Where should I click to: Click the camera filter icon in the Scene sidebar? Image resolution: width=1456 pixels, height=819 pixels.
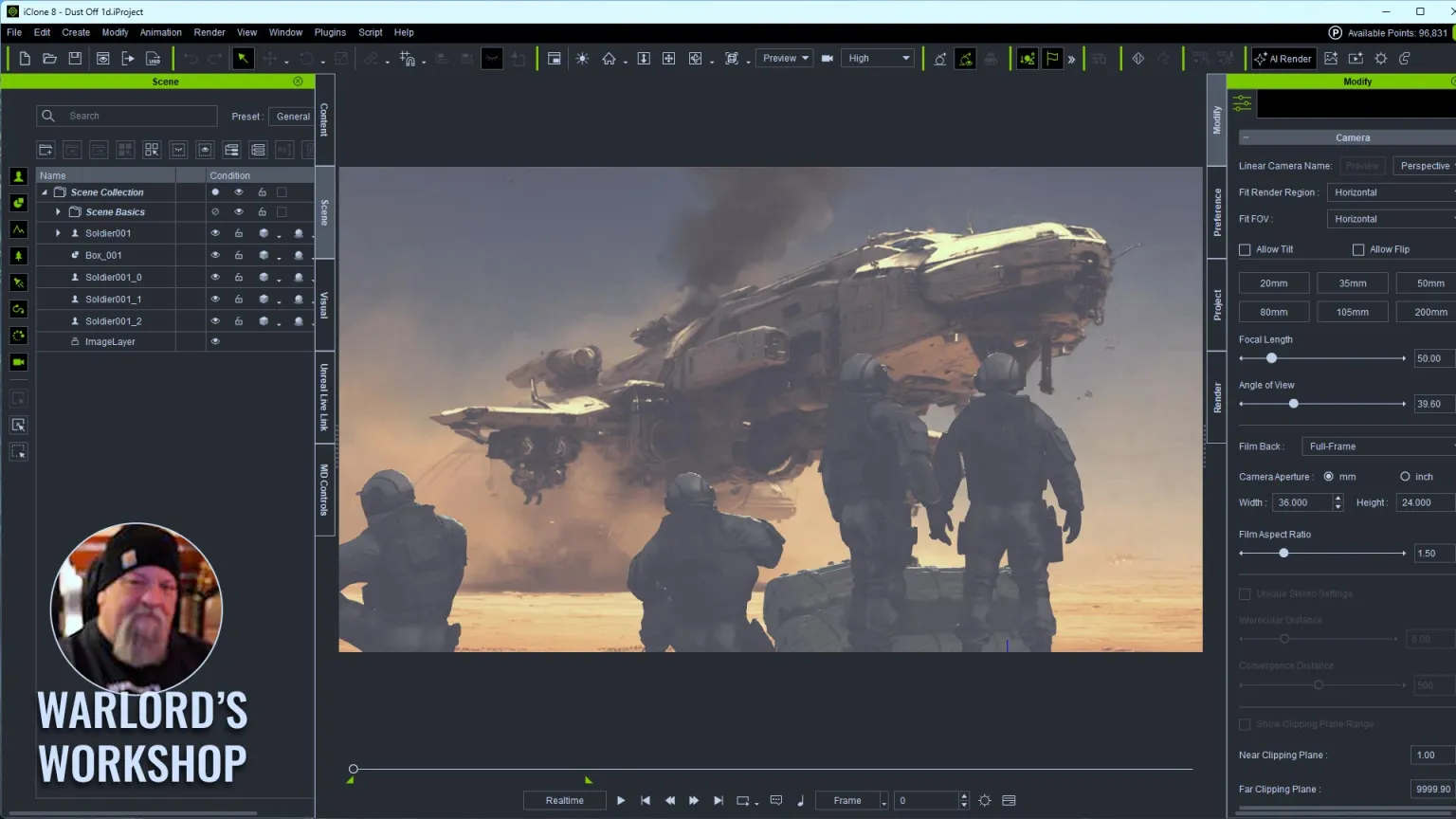pyautogui.click(x=18, y=362)
